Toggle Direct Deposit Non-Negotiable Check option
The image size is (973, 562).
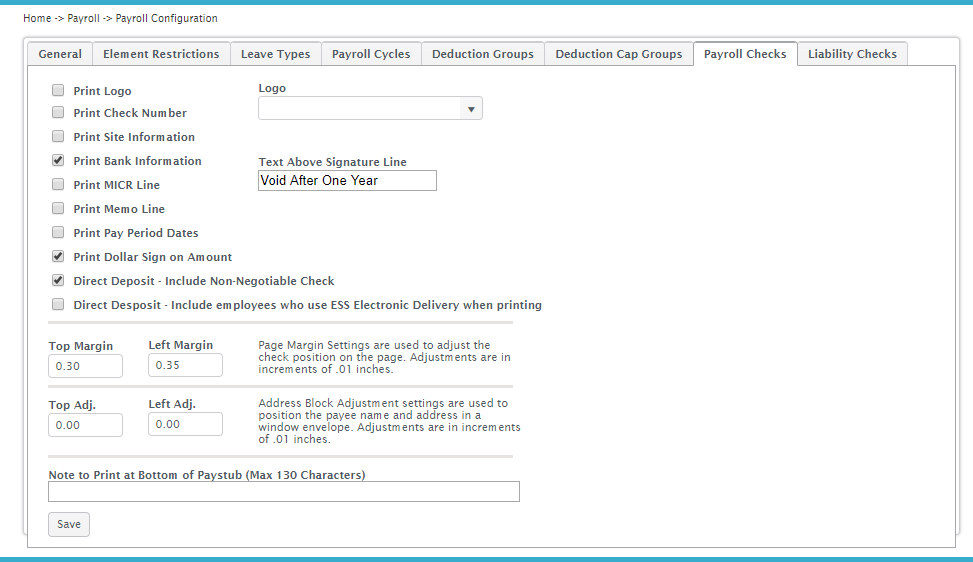(58, 280)
